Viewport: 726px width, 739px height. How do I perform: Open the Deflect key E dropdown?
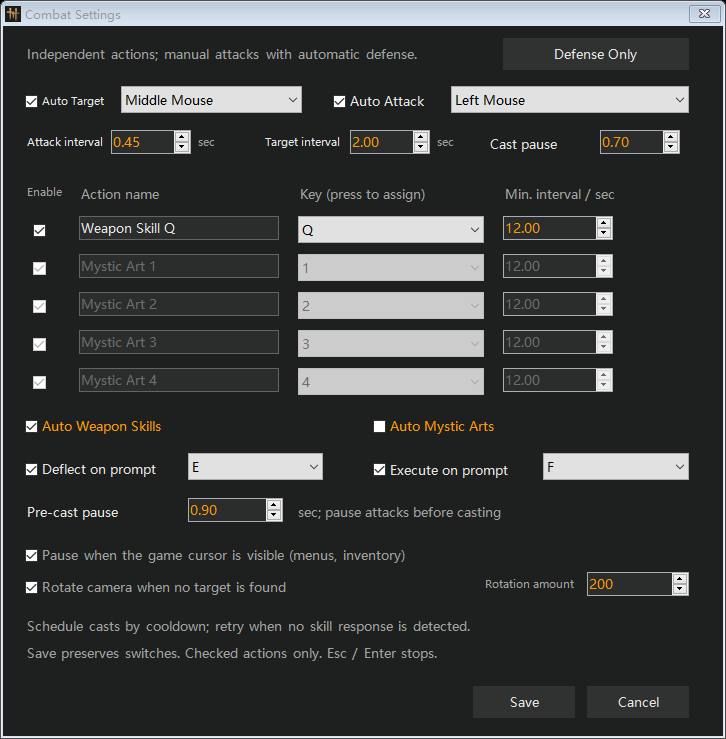tap(256, 467)
